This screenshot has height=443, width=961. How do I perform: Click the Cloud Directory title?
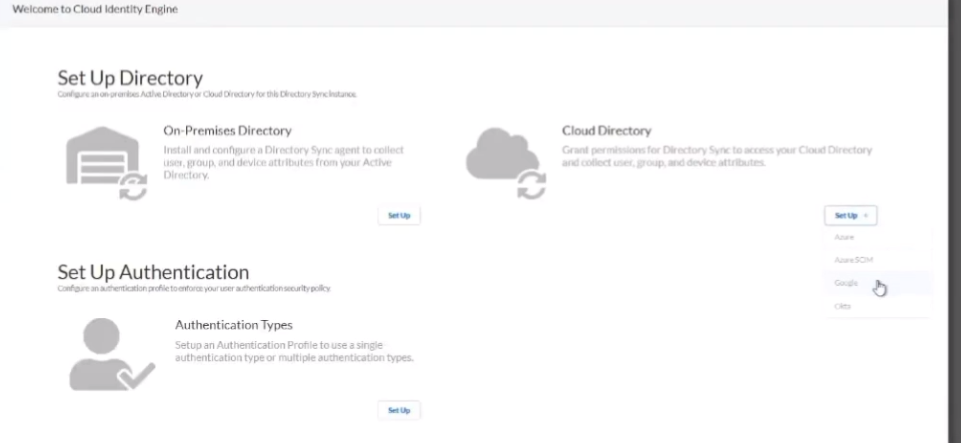tap(606, 131)
